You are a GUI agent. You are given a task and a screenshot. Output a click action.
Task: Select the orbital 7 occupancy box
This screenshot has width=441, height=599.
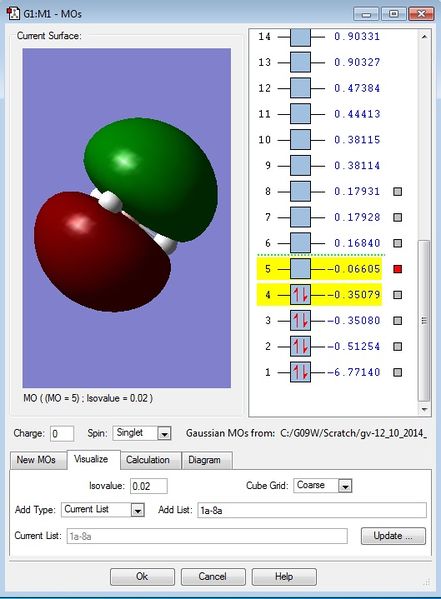(x=300, y=217)
